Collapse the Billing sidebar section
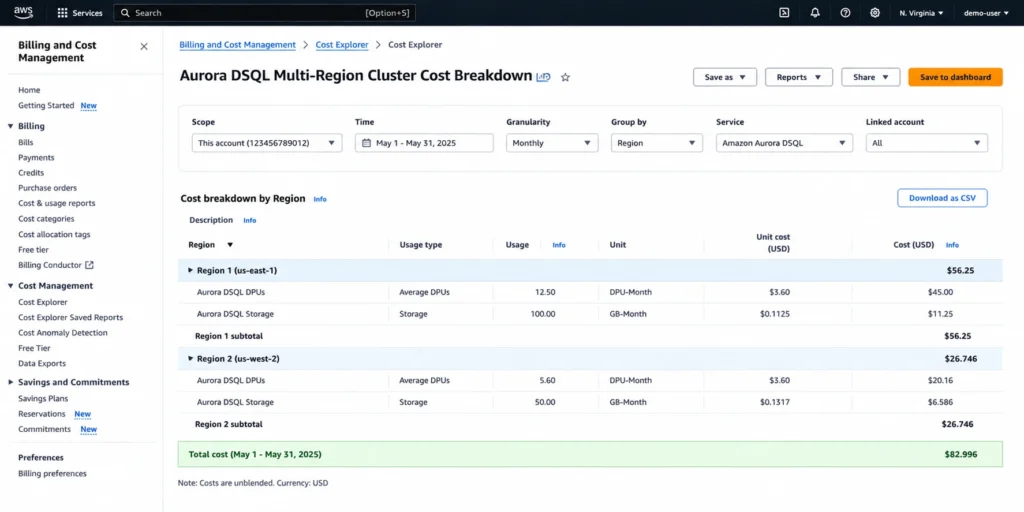The image size is (1024, 512). pos(10,126)
